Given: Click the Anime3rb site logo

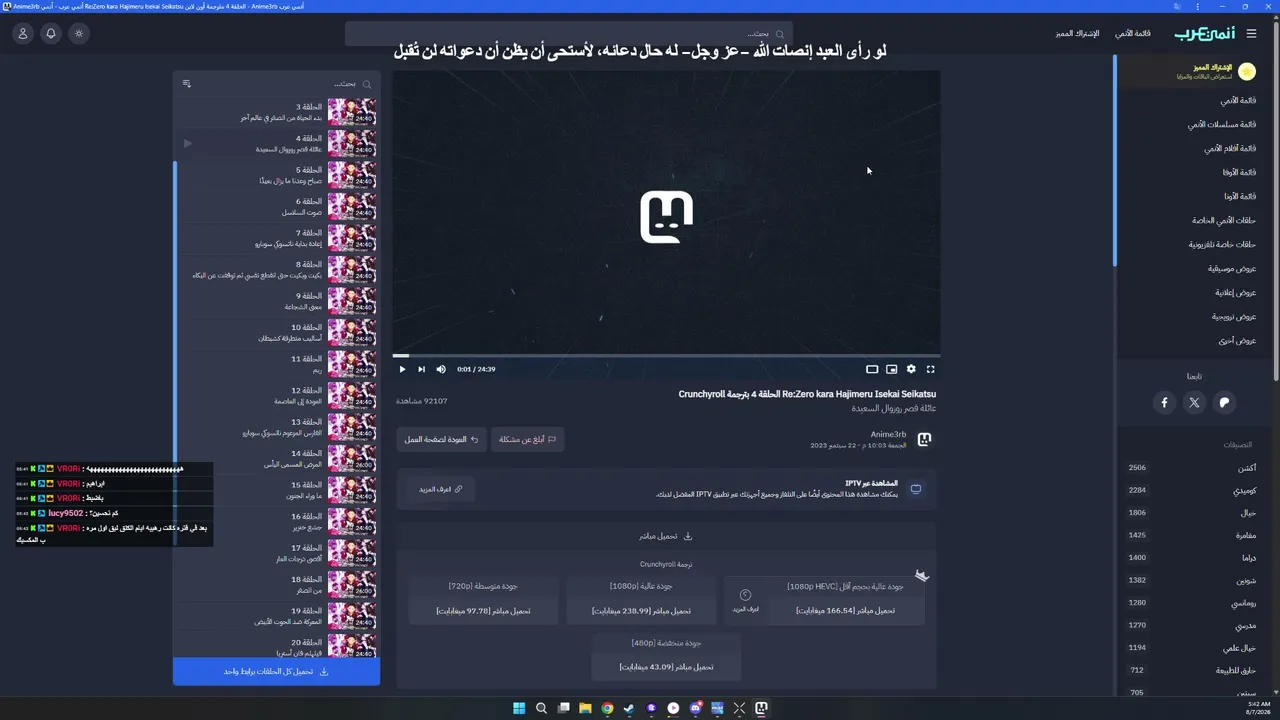Looking at the screenshot, I should 1203,33.
